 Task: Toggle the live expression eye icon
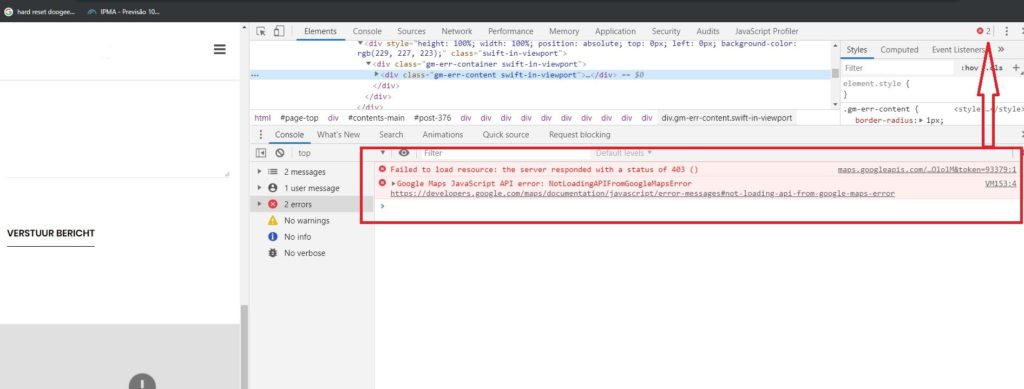point(404,153)
